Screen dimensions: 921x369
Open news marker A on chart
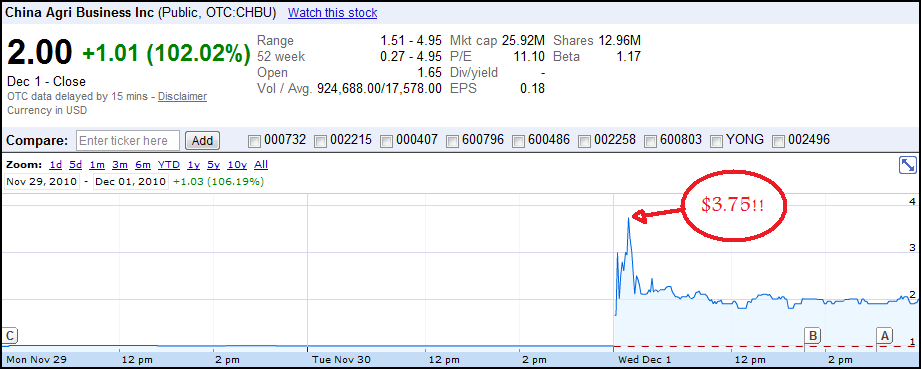pyautogui.click(x=884, y=336)
